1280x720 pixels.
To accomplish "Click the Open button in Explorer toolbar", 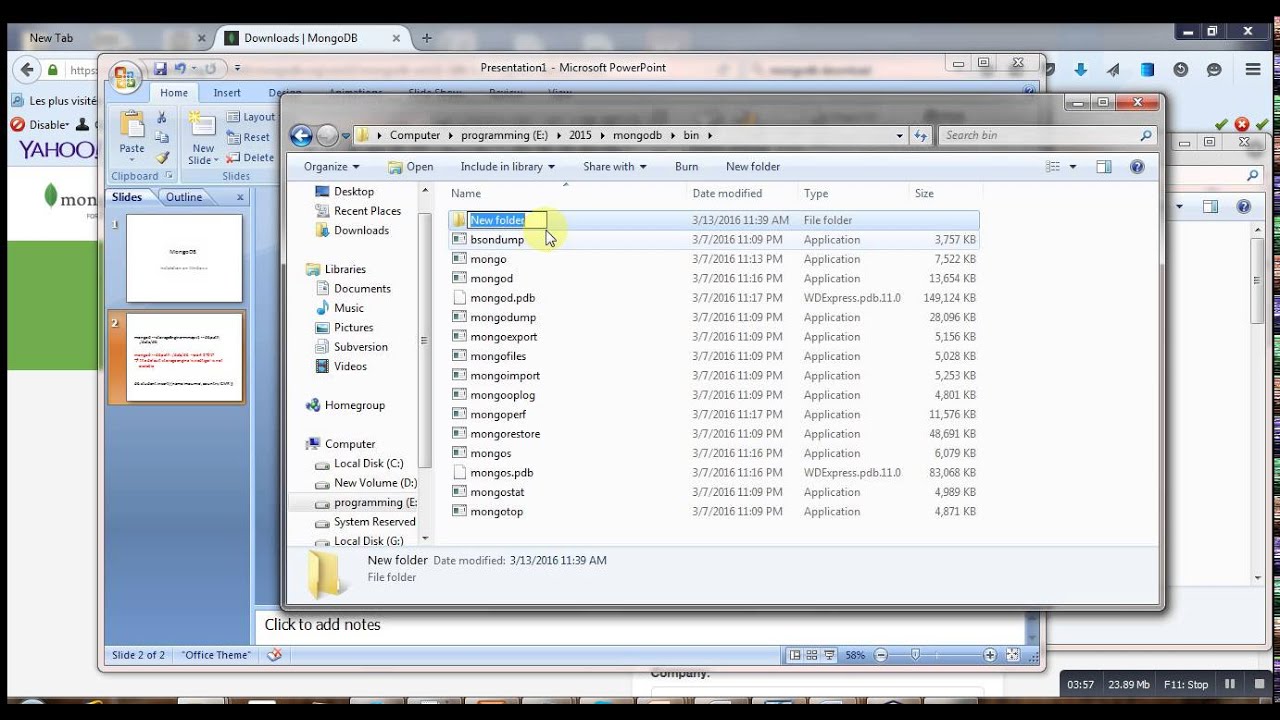I will coord(411,167).
